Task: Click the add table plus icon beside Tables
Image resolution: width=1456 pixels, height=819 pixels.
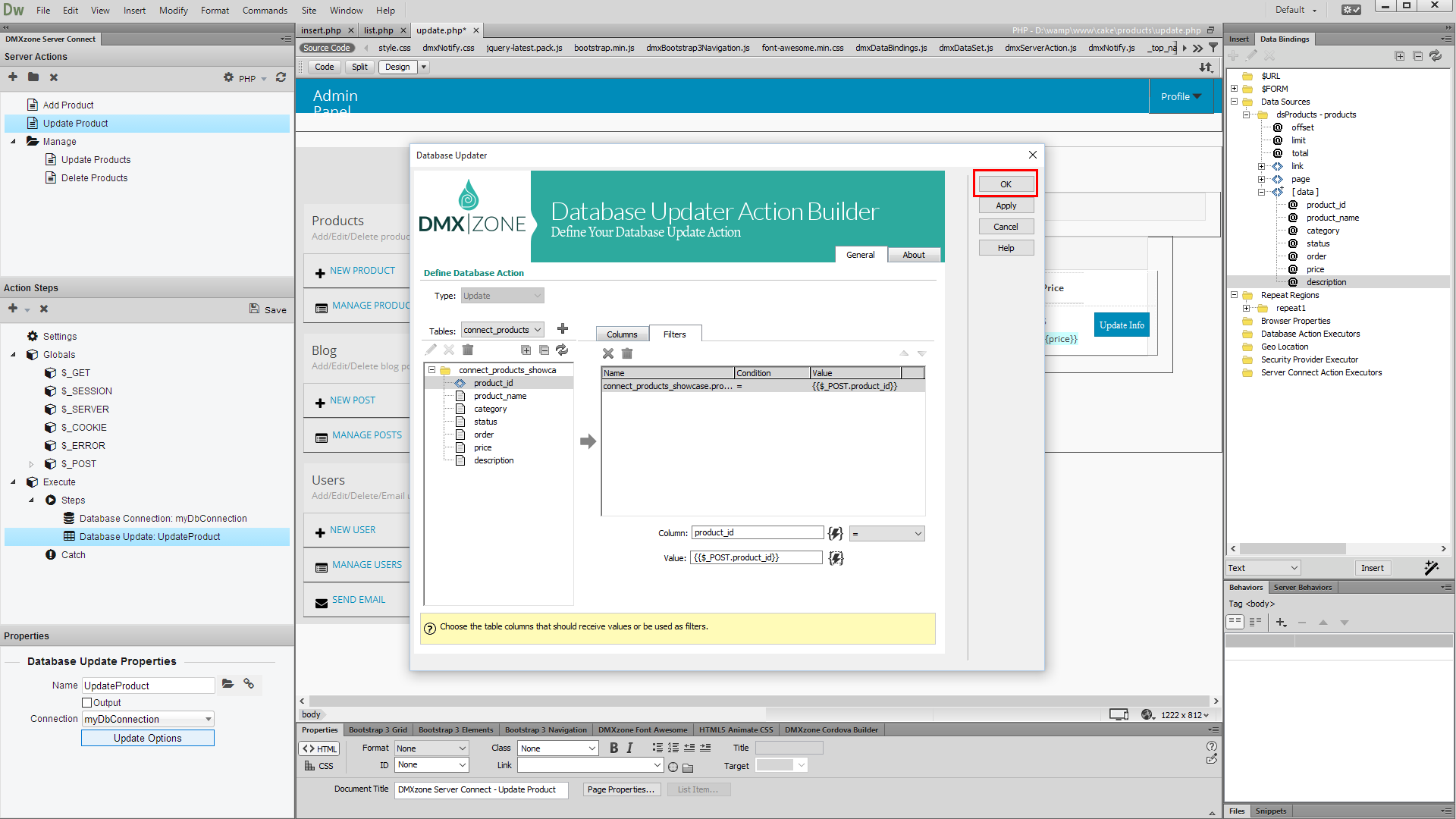Action: 563,329
